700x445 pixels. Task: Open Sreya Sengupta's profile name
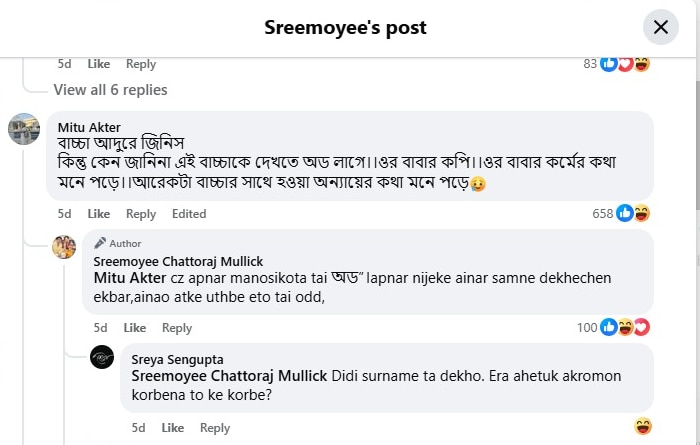178,359
